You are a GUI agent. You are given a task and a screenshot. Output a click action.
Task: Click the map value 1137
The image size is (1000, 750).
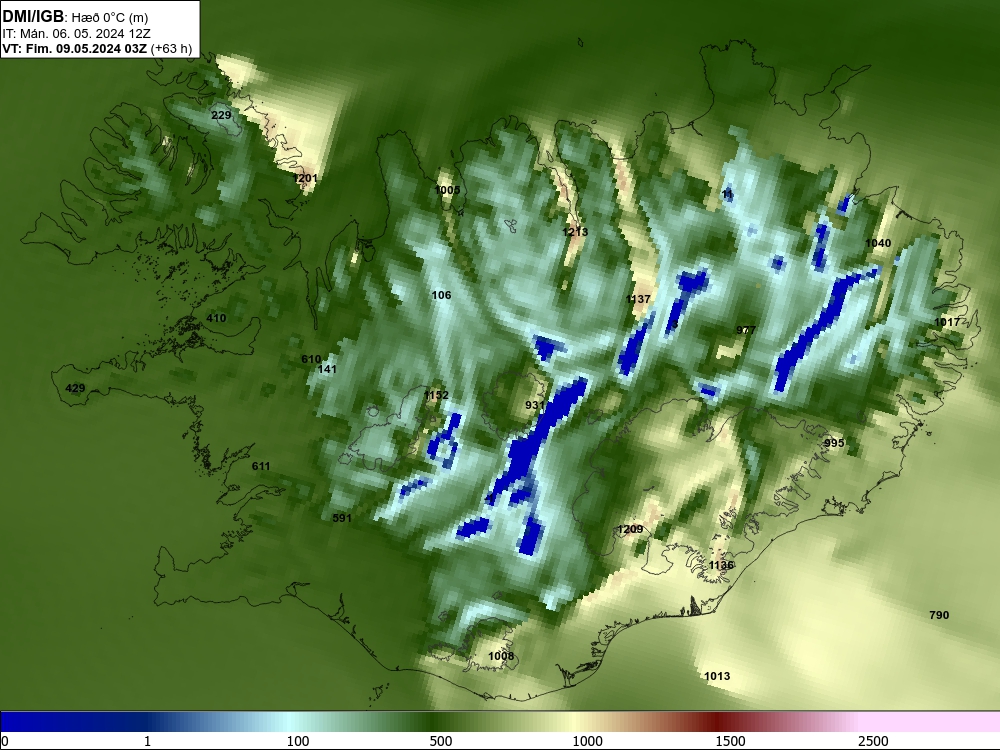[x=638, y=299]
